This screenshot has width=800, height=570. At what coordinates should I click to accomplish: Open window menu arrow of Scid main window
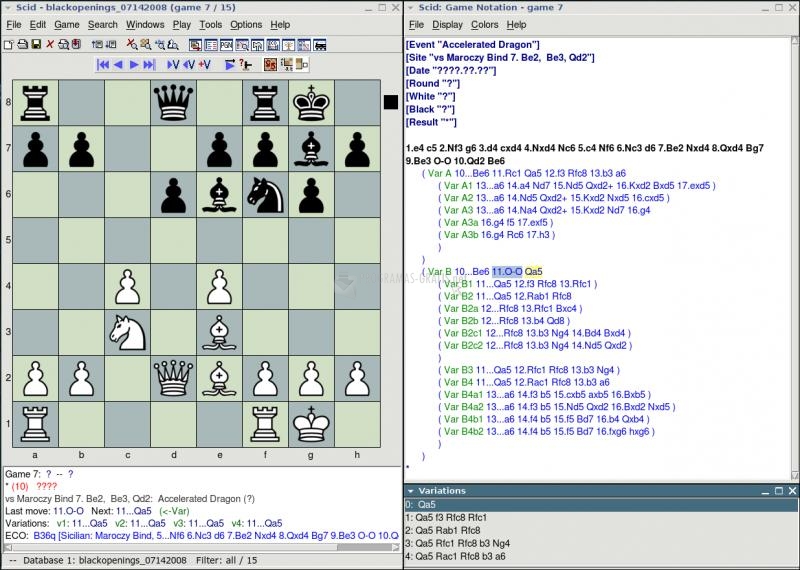click(8, 8)
